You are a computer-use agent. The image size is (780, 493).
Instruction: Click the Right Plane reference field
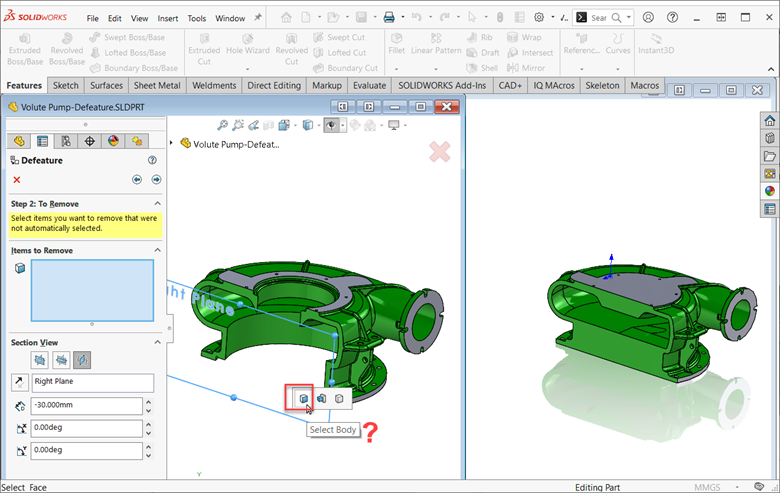(93, 383)
